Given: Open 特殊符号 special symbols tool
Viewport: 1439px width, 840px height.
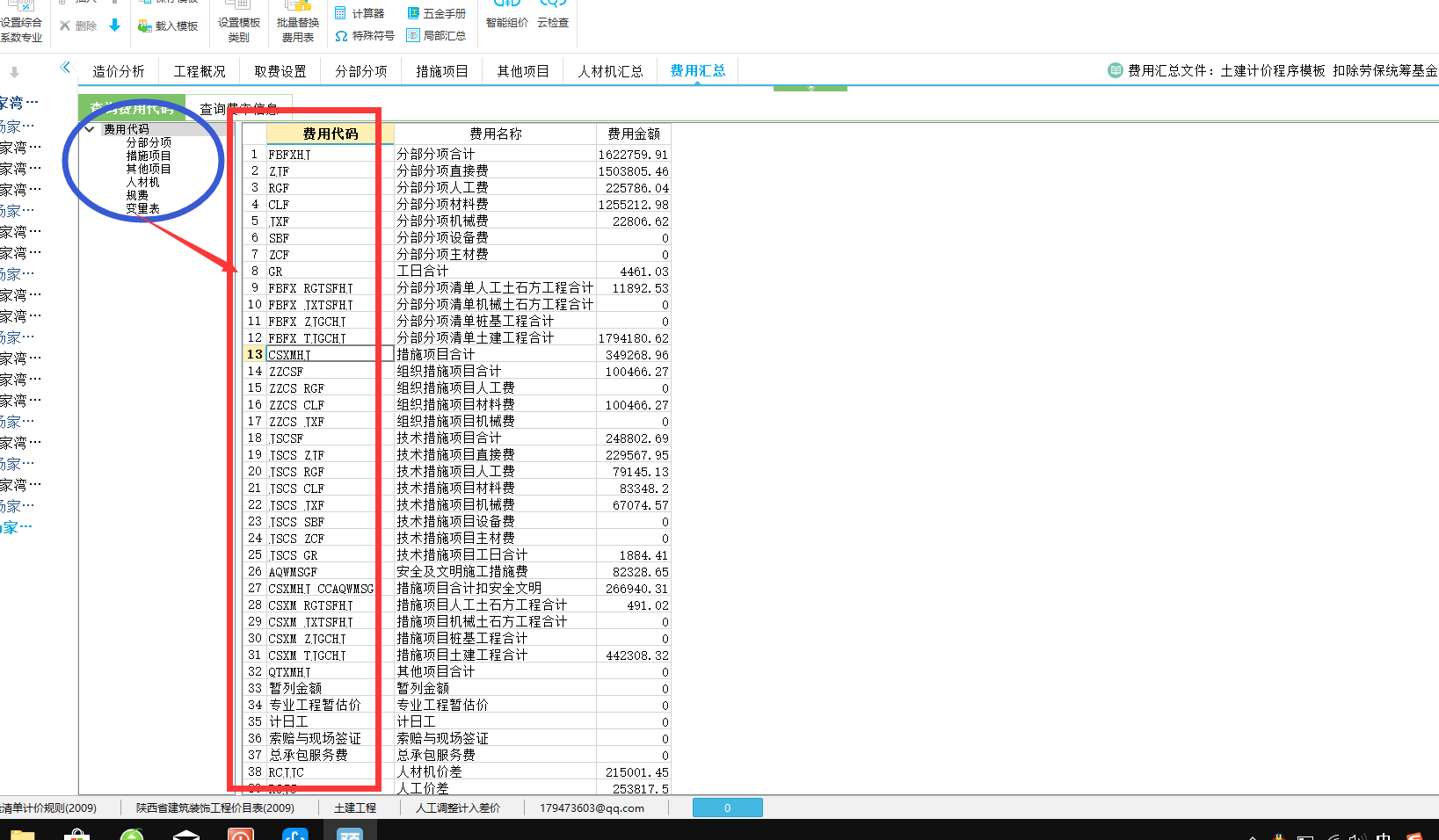Looking at the screenshot, I should pos(364,35).
